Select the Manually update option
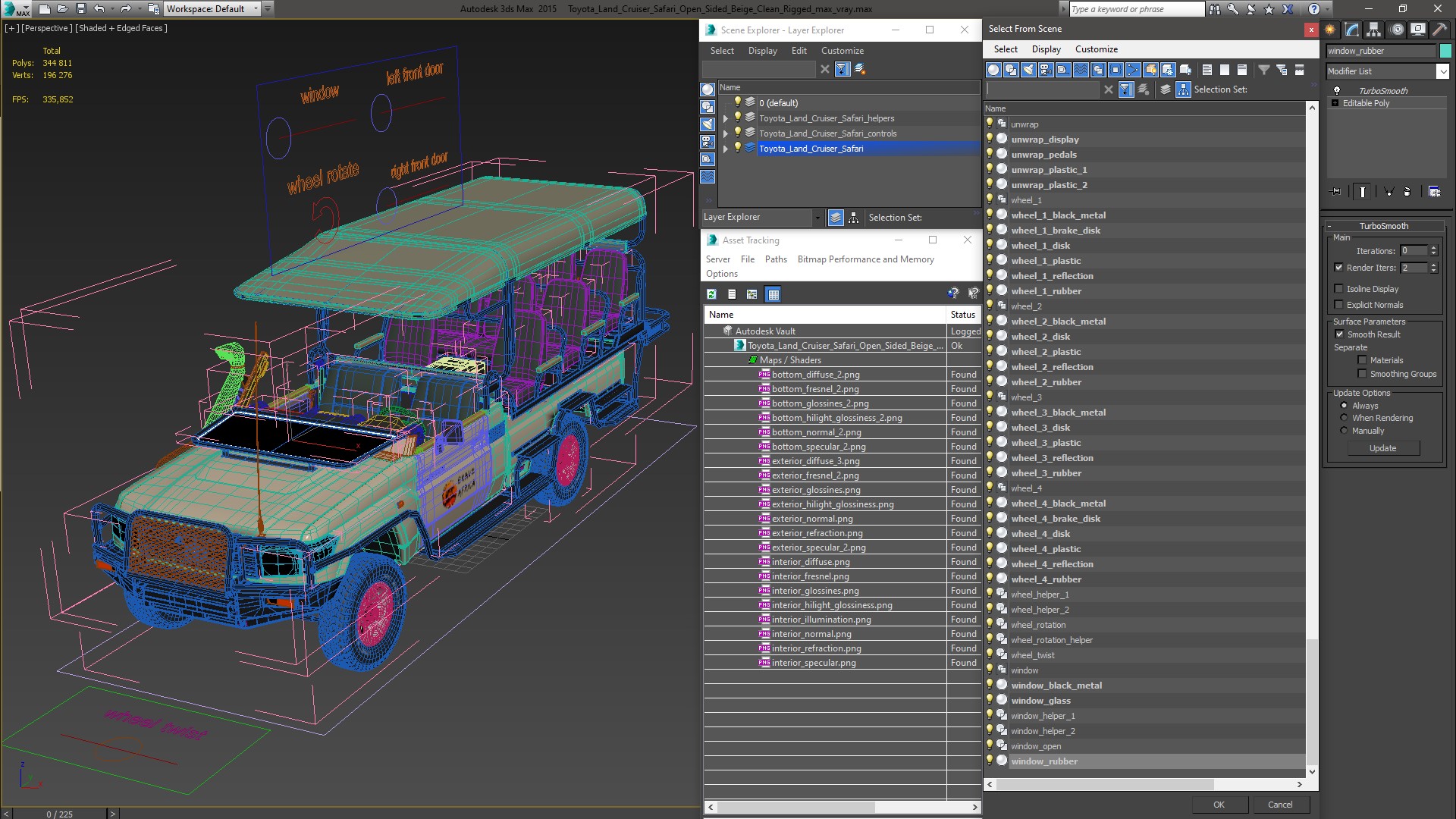Viewport: 1456px width, 819px height. click(1344, 431)
